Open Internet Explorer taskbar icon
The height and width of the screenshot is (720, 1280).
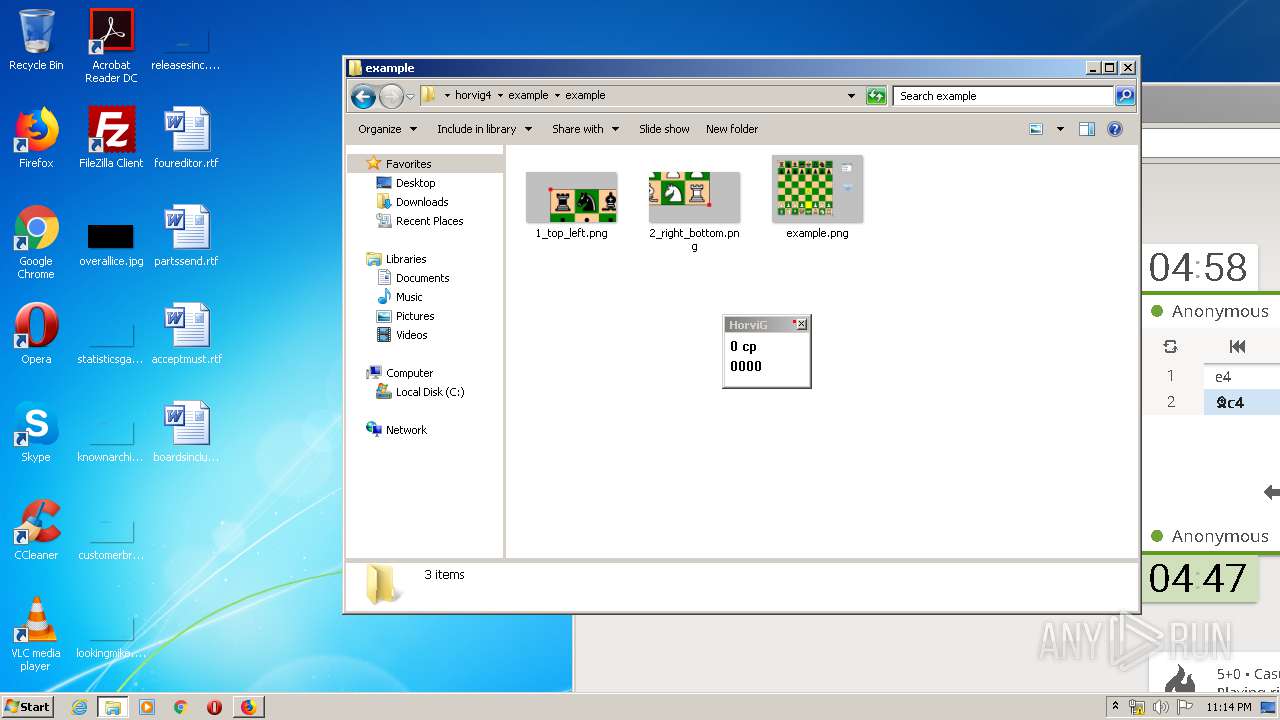[79, 707]
